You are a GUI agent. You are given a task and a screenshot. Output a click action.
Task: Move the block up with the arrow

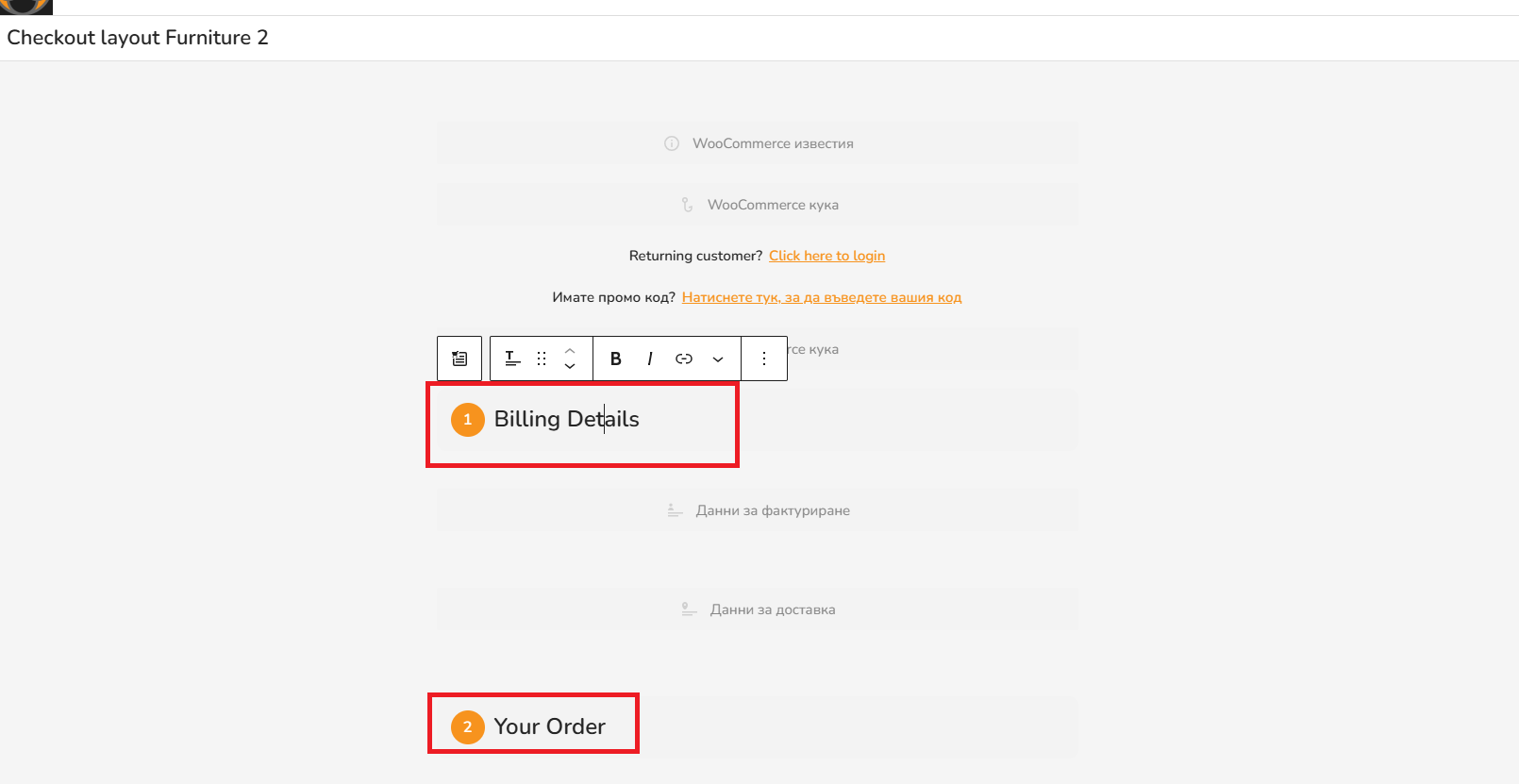click(x=570, y=351)
